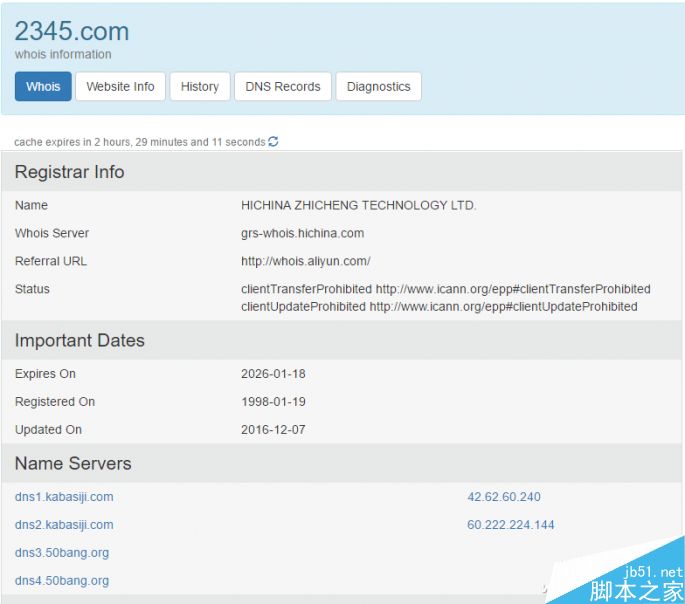The height and width of the screenshot is (604, 685).
Task: Open the History tab
Action: (x=200, y=87)
